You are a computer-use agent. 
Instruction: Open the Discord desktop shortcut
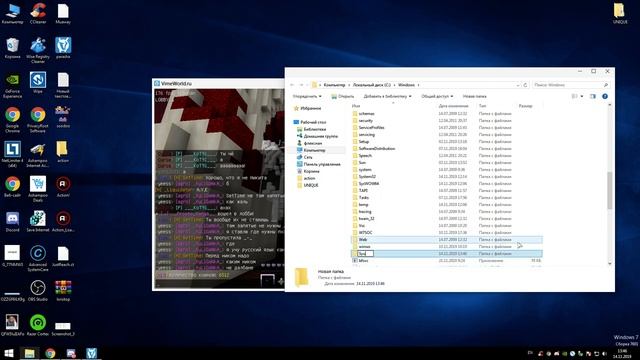pos(12,222)
